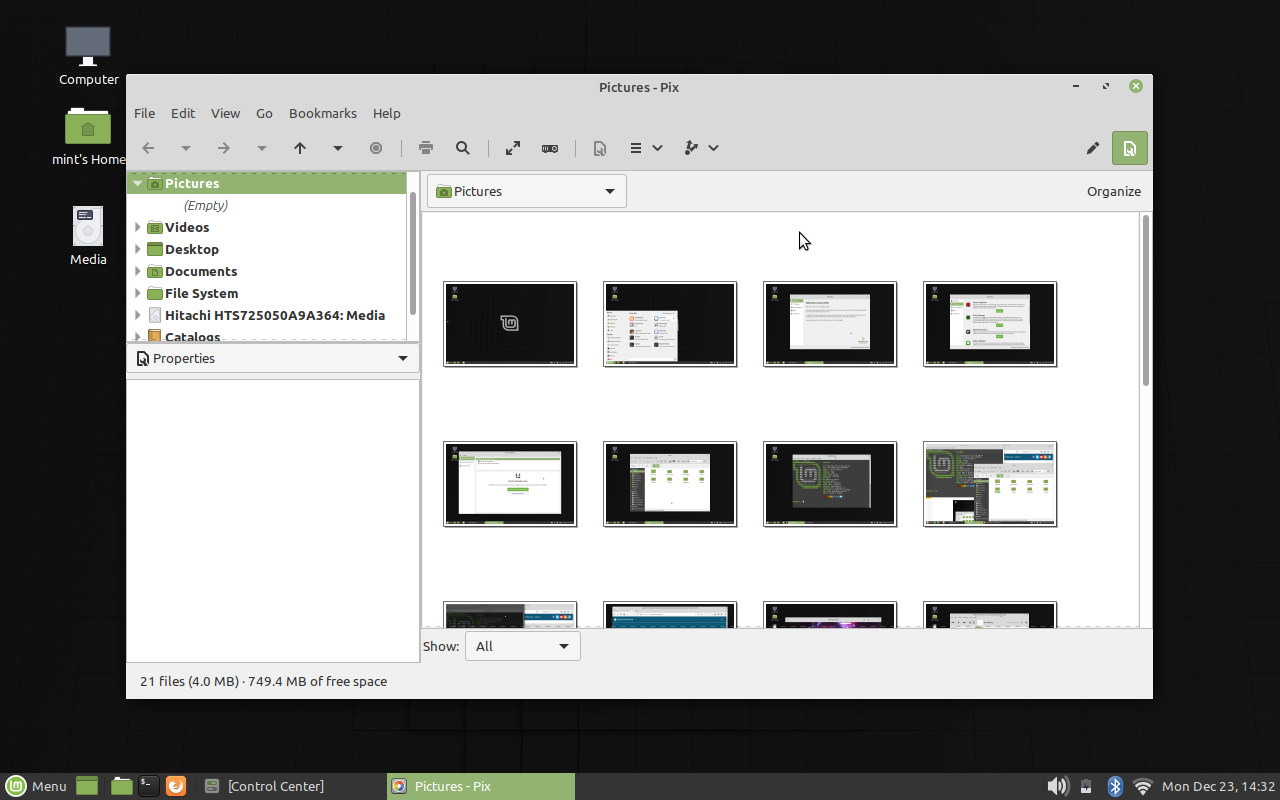
Task: Select the first screenshot thumbnail in the grid
Action: [510, 324]
